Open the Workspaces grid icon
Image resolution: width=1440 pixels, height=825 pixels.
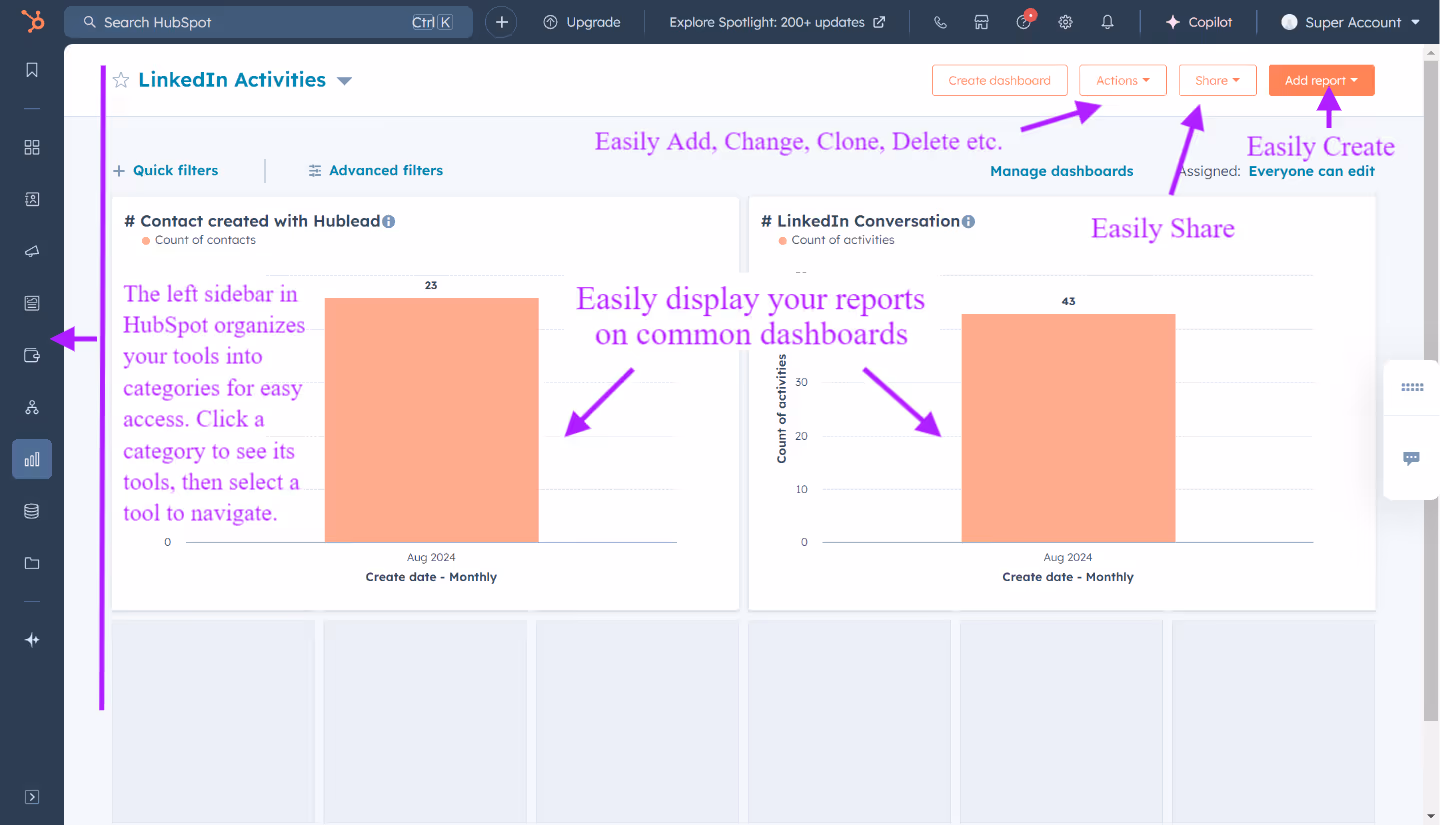(x=31, y=146)
